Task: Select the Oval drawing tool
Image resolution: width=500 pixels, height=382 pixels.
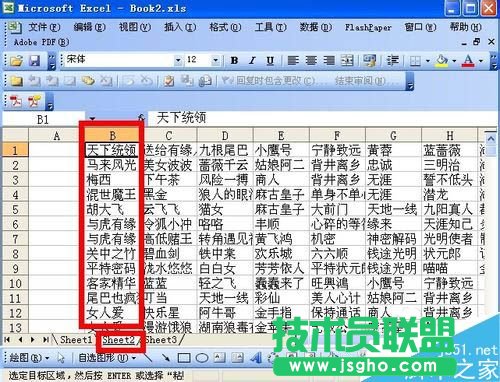Action: pyautogui.click(x=202, y=358)
